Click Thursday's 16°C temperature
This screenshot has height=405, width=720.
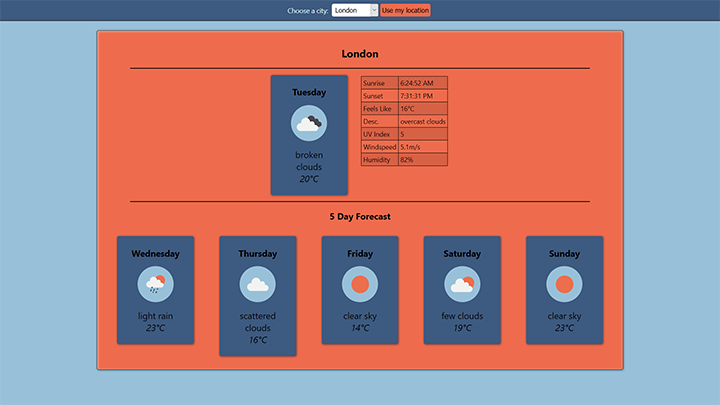pos(258,340)
